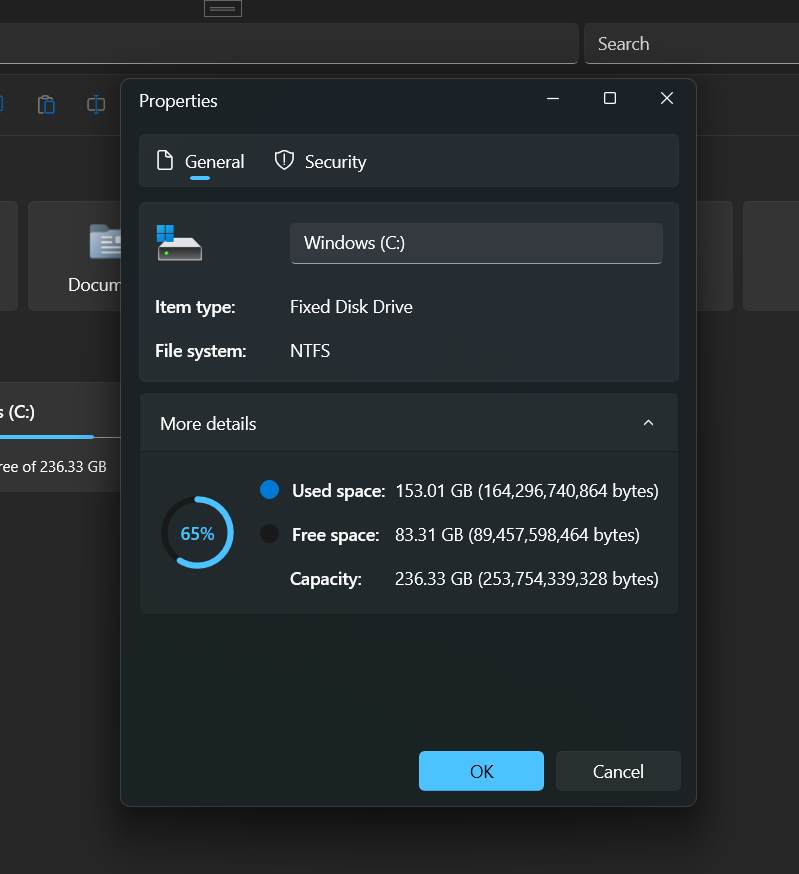Viewport: 799px width, 874px height.
Task: Click the Properties window title
Action: (178, 101)
